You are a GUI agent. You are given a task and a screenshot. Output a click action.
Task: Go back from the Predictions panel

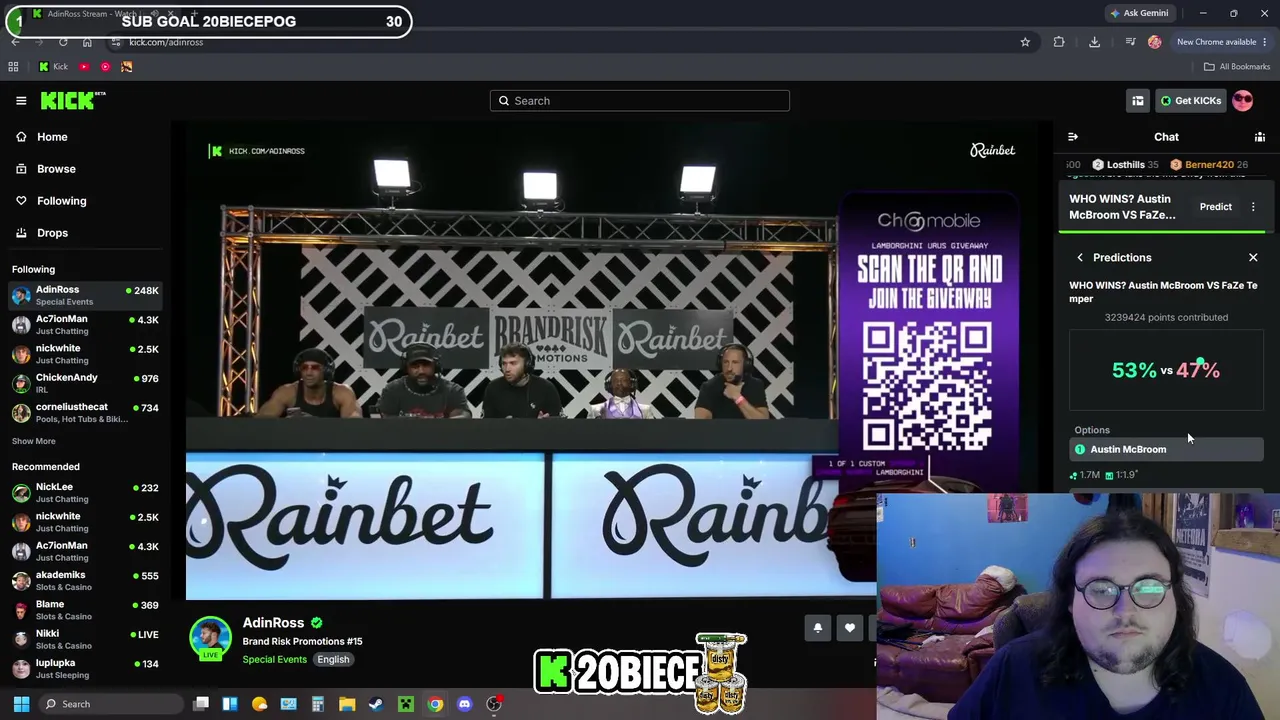(x=1080, y=258)
